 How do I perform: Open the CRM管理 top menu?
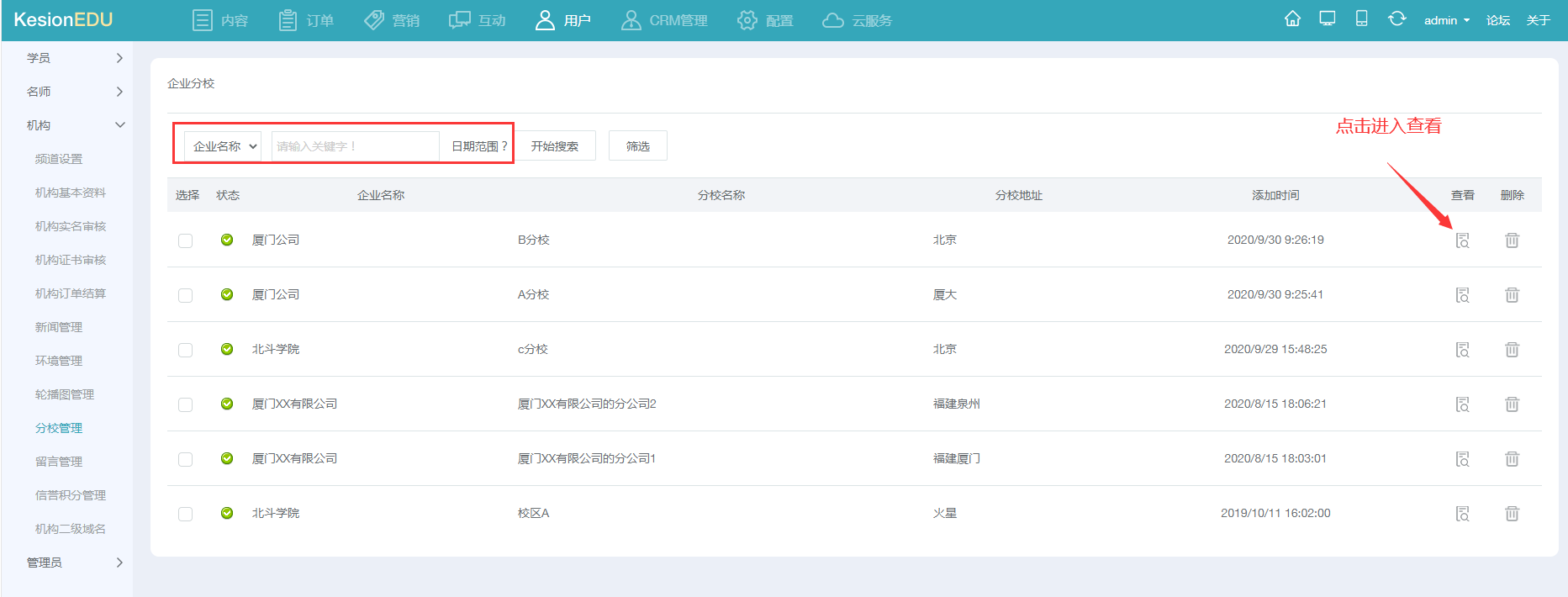click(x=664, y=20)
